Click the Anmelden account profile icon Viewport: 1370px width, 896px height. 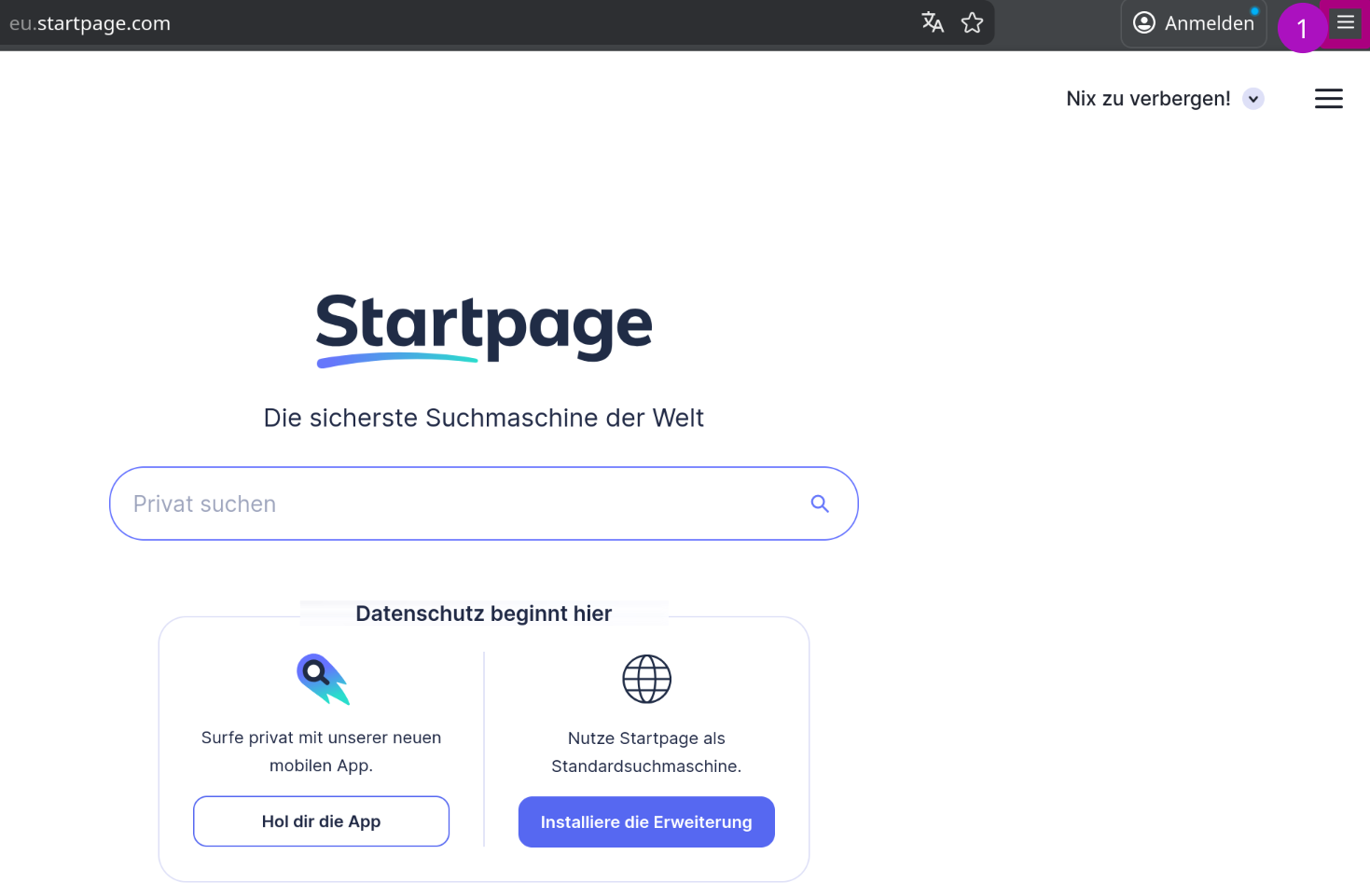(x=1143, y=22)
